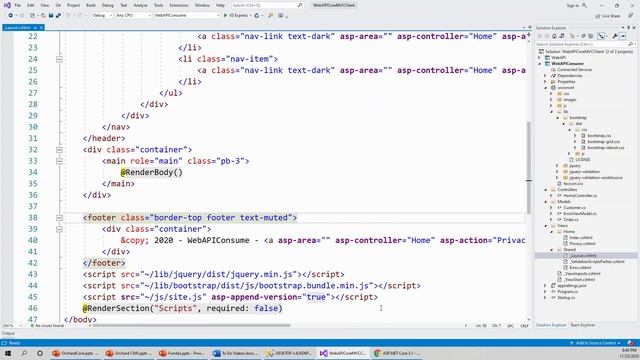Click the @RenderBody() call on line 34
Screen dimensions: 640x360
pyautogui.click(x=151, y=172)
